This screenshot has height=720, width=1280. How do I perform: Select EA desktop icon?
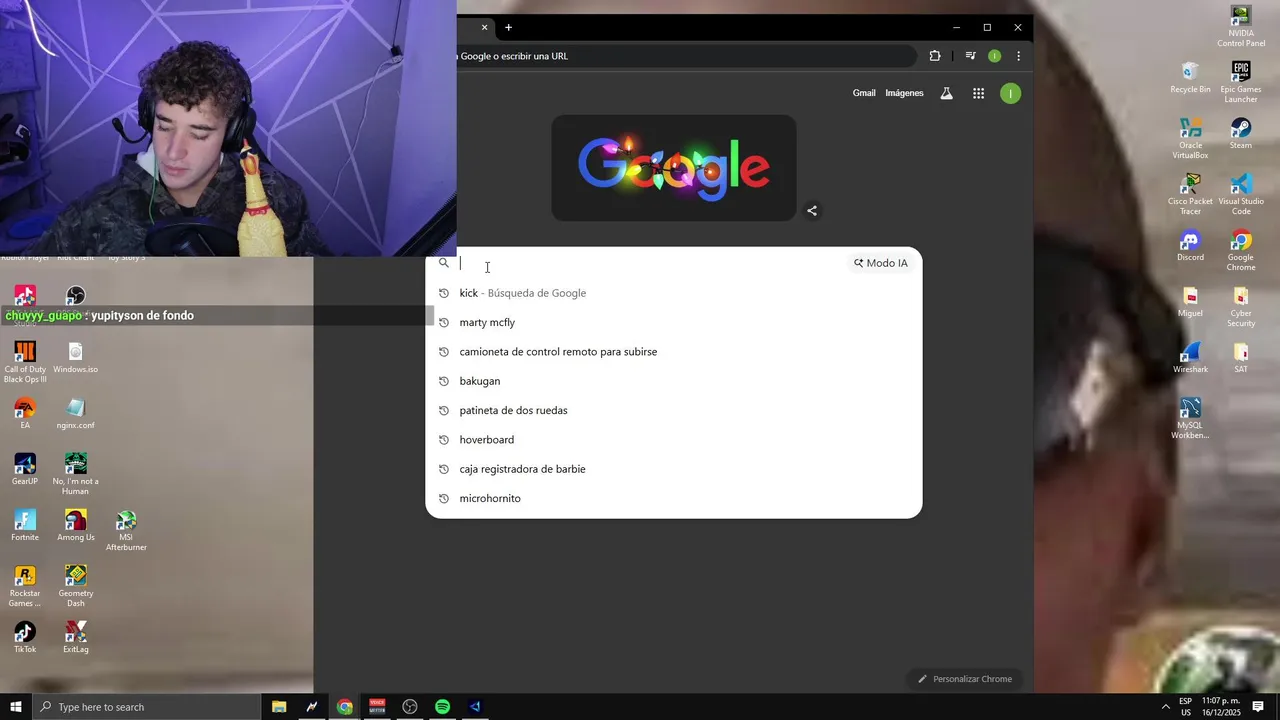pos(25,413)
